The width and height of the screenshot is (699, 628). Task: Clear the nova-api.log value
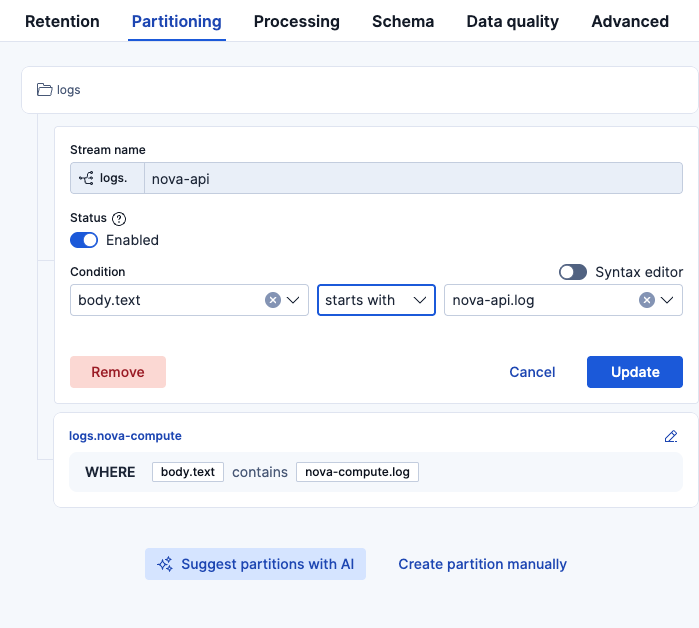[x=647, y=300]
